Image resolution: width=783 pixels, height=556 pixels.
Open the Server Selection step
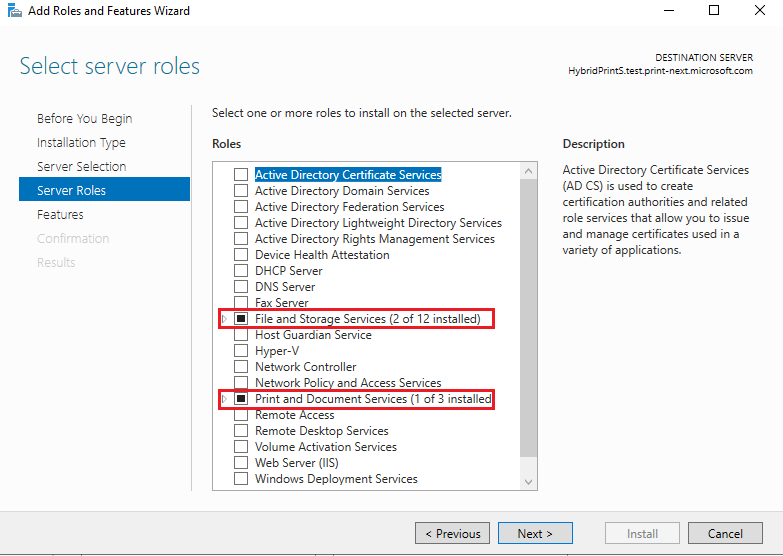[x=81, y=166]
